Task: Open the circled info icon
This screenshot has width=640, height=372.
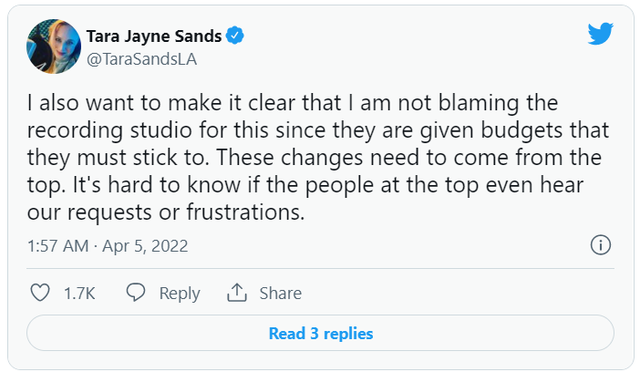Action: [600, 245]
